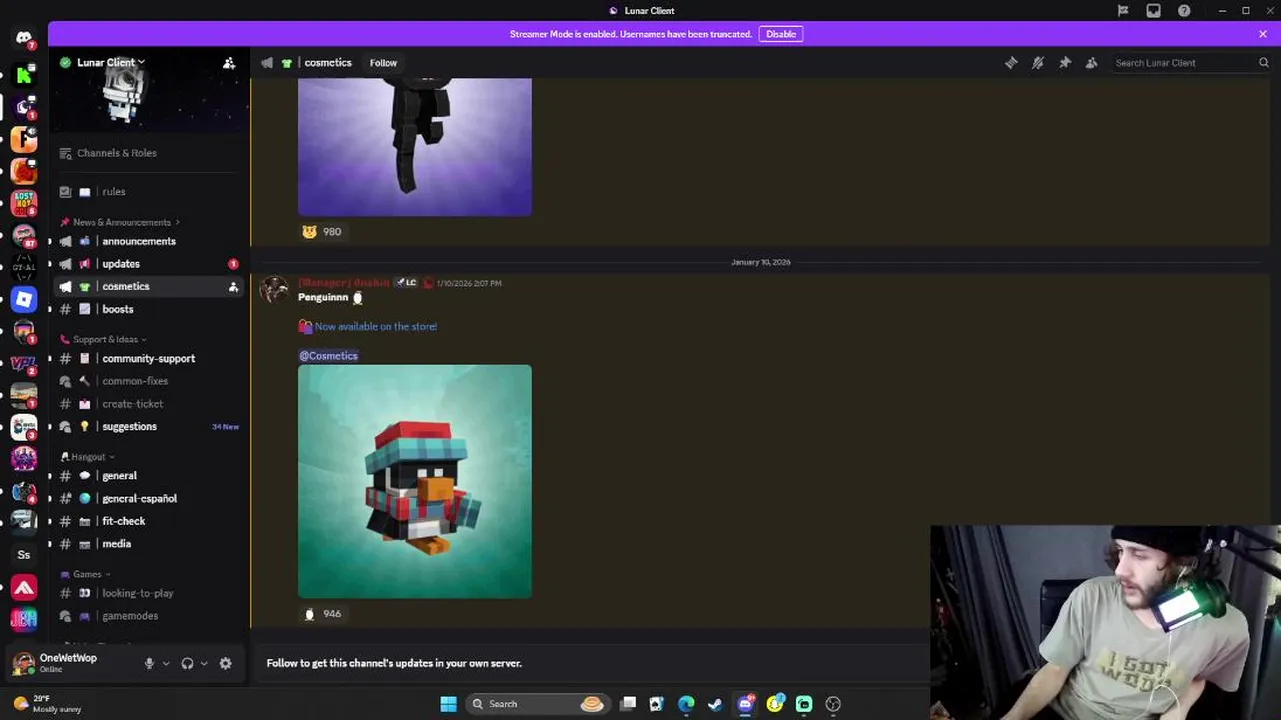Open the red 'A' logo server icon
The image size is (1281, 720).
[x=24, y=588]
